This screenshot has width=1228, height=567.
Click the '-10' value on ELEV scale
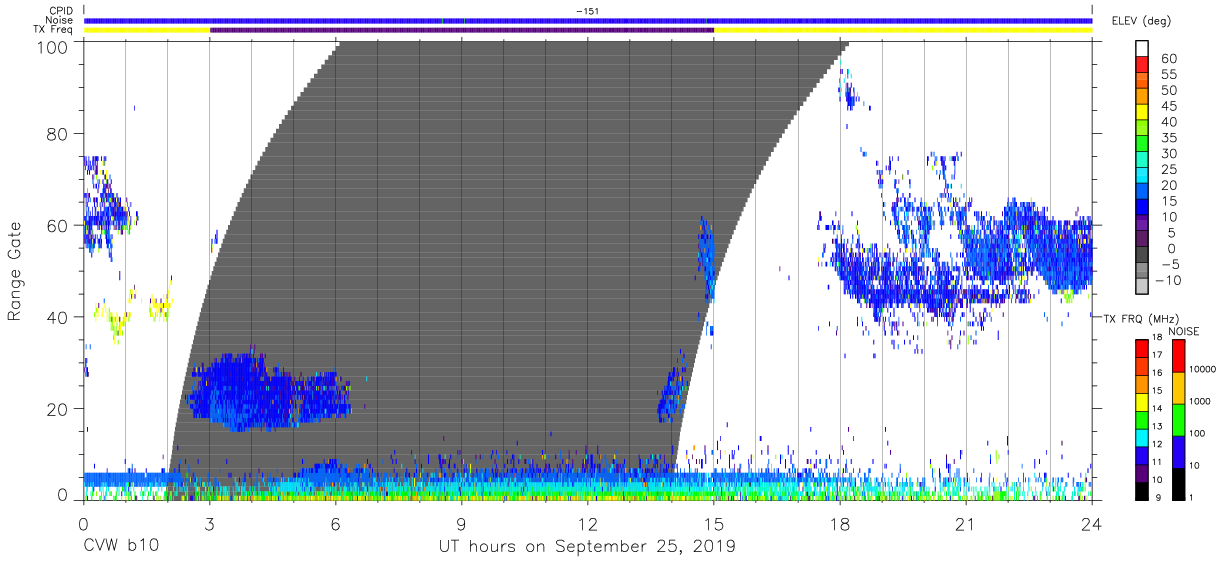pyautogui.click(x=1167, y=280)
